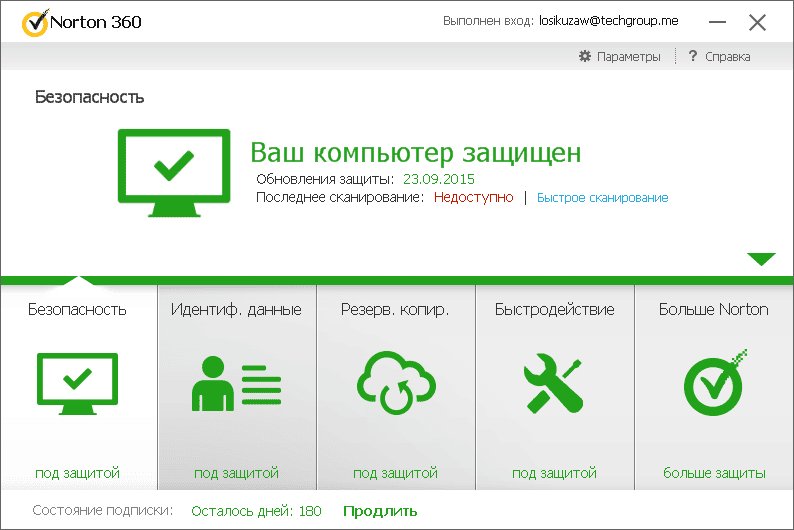Click the large green protected monitor icon
The width and height of the screenshot is (794, 530).
pyautogui.click(x=174, y=173)
